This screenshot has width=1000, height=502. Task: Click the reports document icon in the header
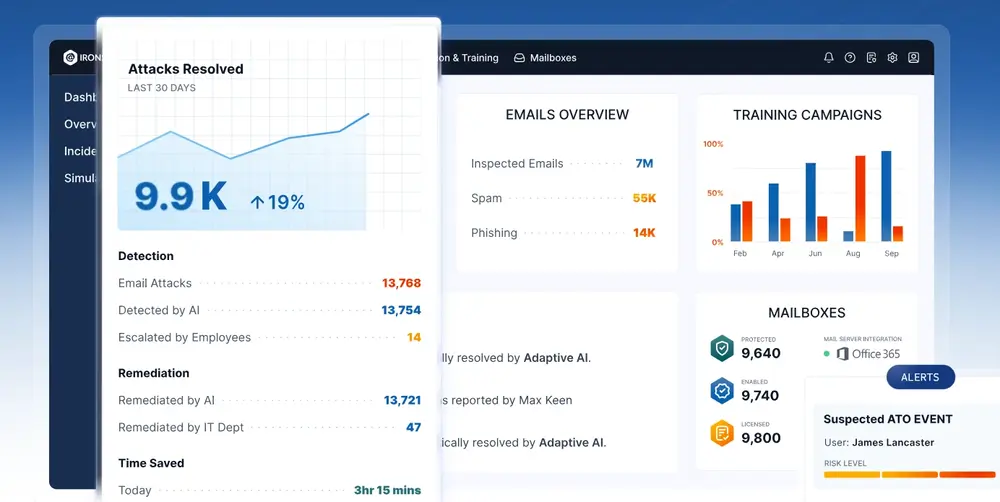[872, 58]
